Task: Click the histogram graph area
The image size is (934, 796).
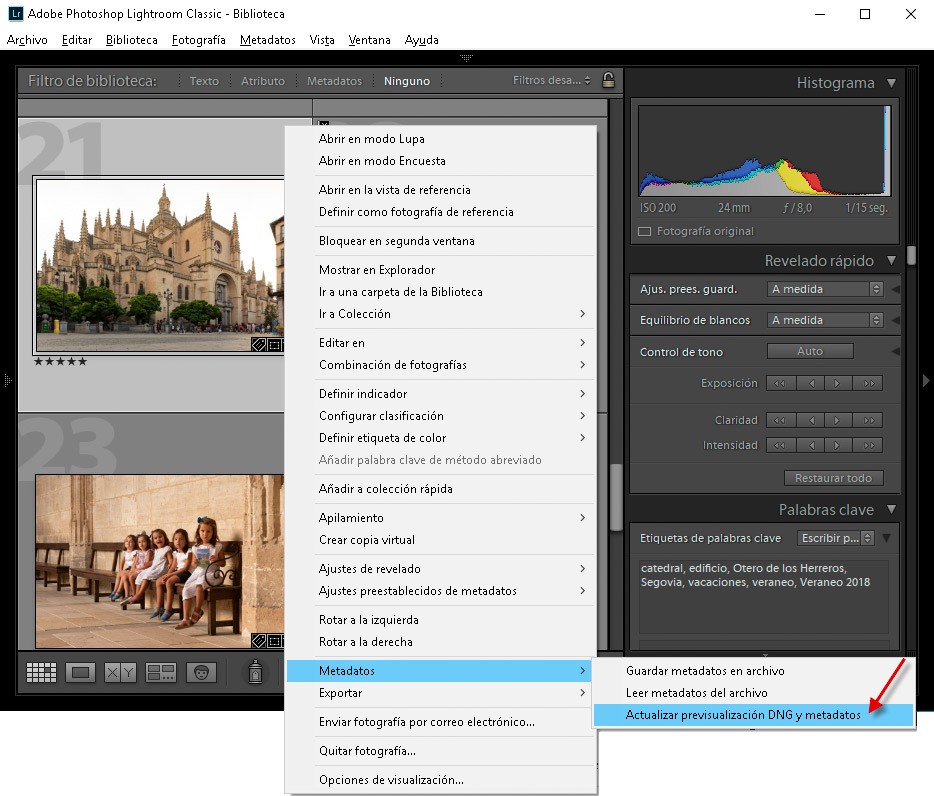Action: (764, 151)
